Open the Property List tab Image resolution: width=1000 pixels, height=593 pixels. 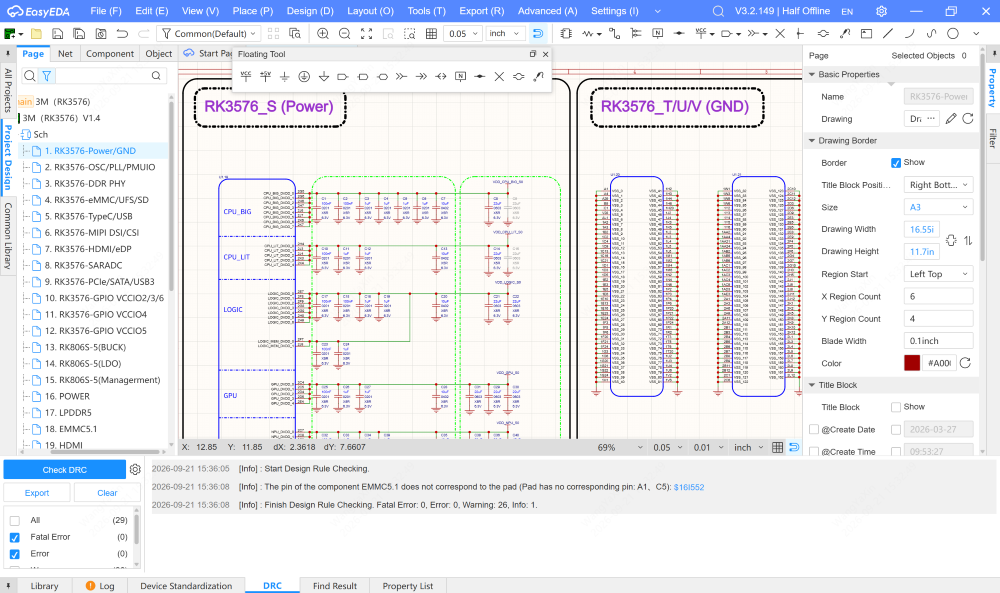pos(408,586)
